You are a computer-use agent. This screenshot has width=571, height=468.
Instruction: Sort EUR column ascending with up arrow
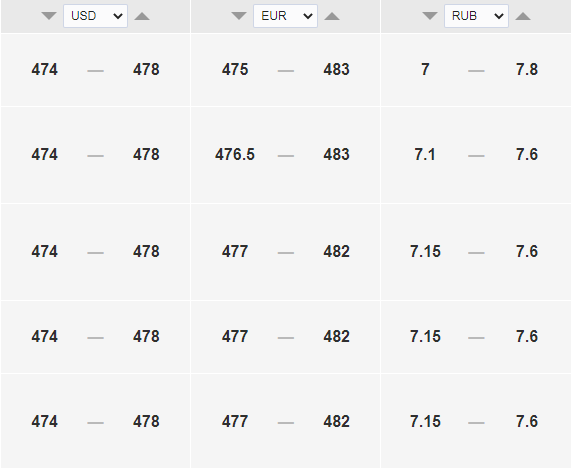pyautogui.click(x=332, y=16)
